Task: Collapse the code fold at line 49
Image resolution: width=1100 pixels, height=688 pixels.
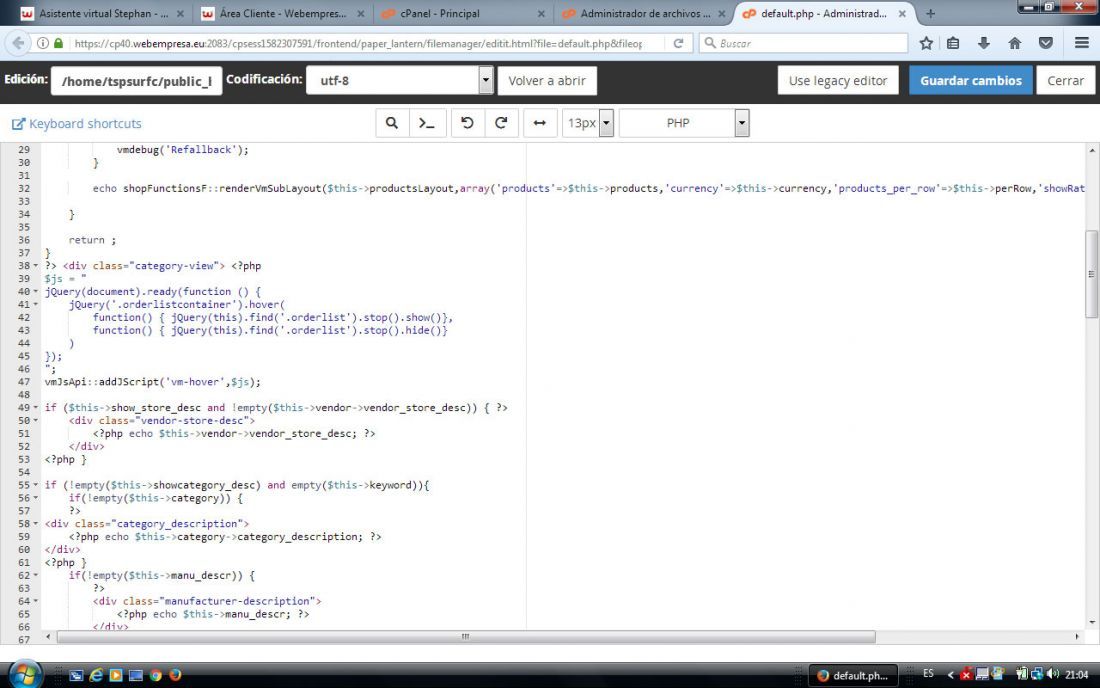Action: pyautogui.click(x=36, y=407)
